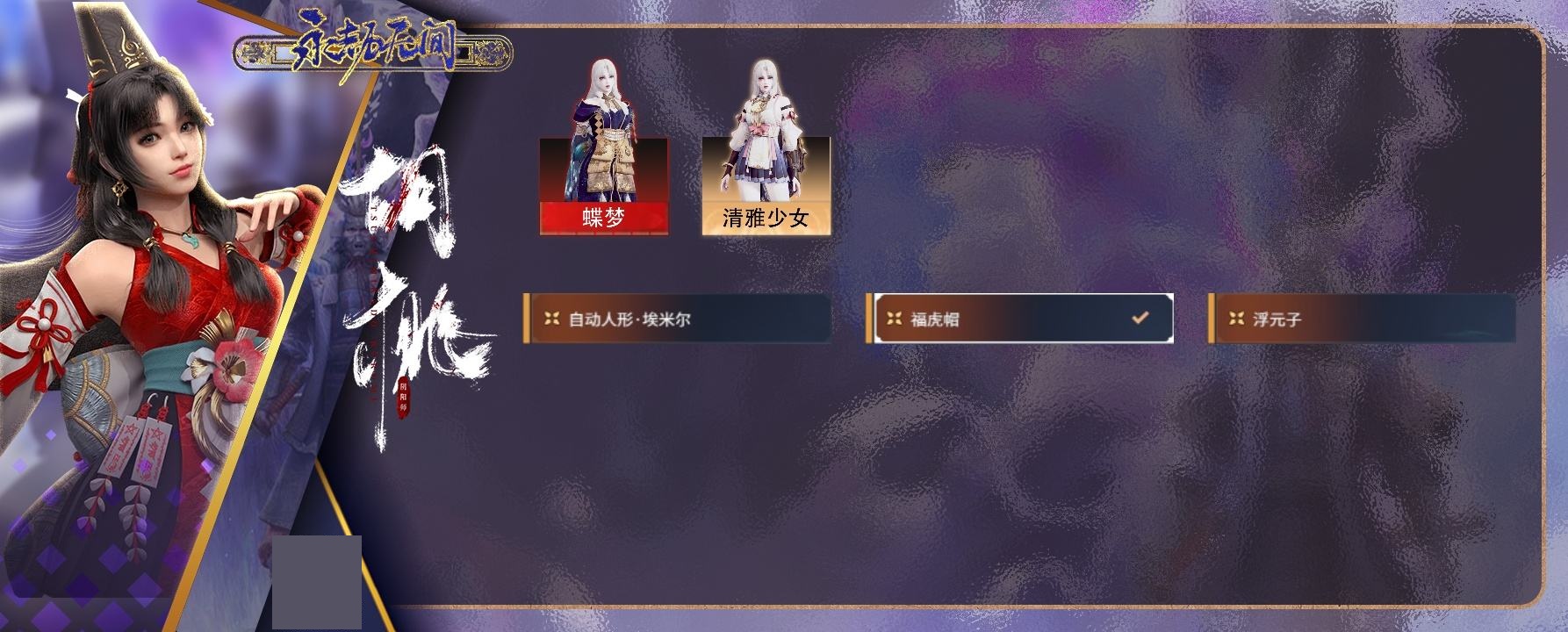This screenshot has height=632, width=1568.
Task: Click the red 蝶梦 label
Action: click(x=604, y=218)
